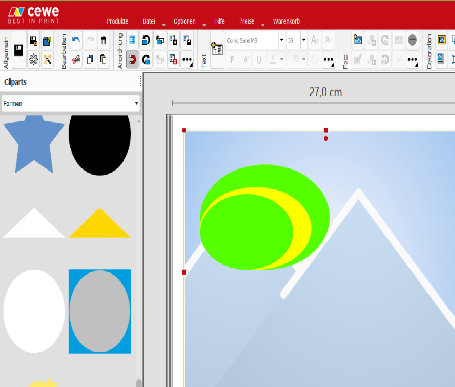
Task: Open the Comic Sans MS font dropdown
Action: (255, 40)
